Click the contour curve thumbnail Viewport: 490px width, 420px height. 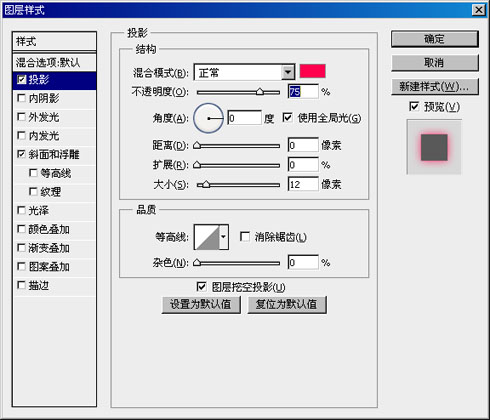[x=207, y=237]
